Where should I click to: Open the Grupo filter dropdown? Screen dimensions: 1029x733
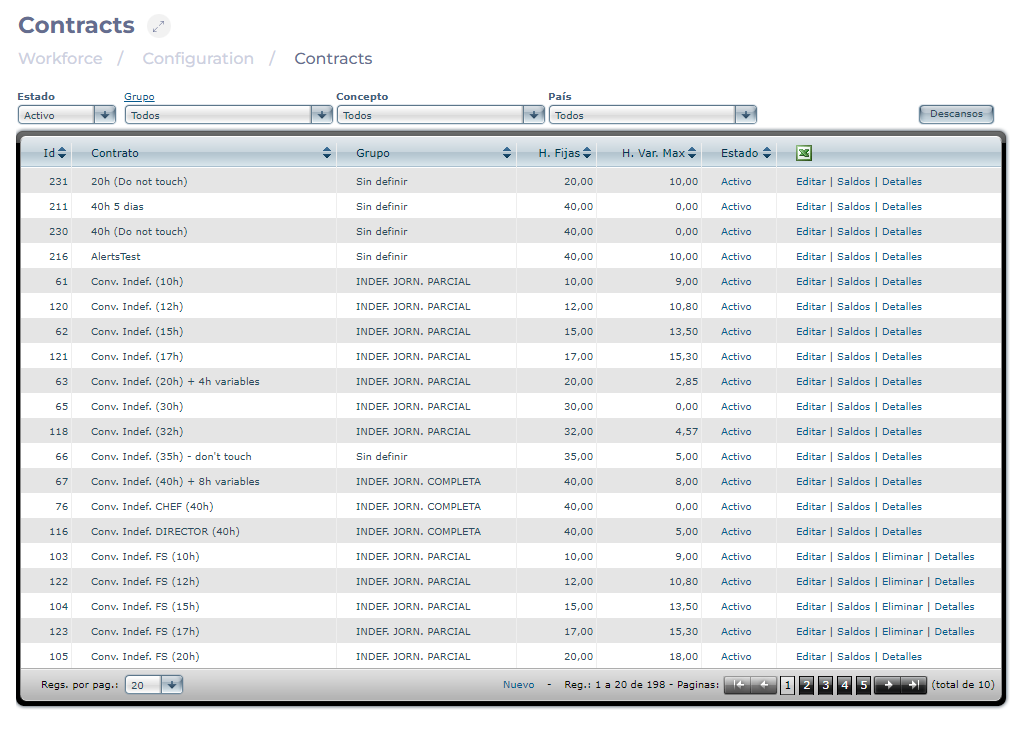tap(321, 115)
